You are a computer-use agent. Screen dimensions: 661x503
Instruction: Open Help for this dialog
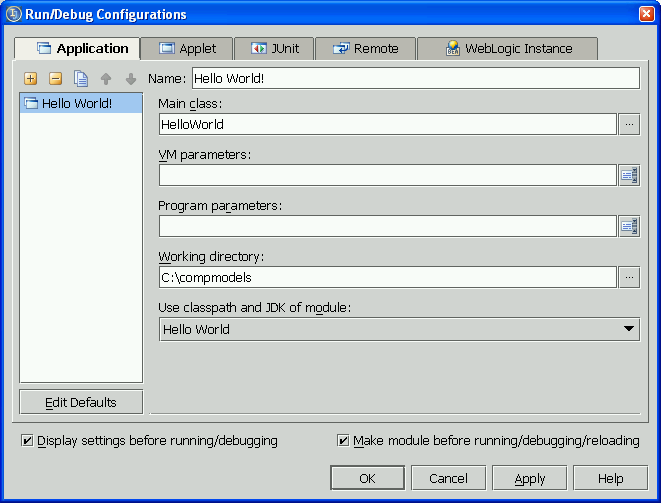pyautogui.click(x=610, y=478)
